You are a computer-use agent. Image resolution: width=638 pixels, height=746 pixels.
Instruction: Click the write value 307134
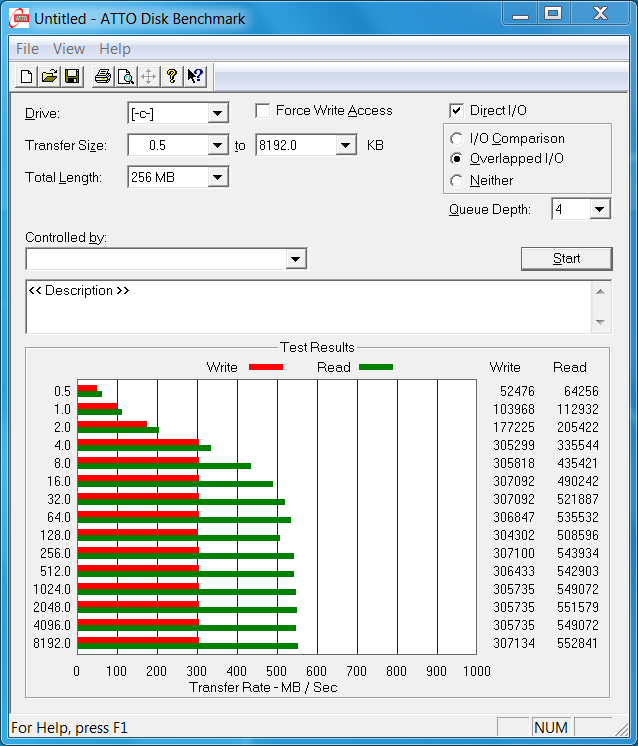click(514, 643)
